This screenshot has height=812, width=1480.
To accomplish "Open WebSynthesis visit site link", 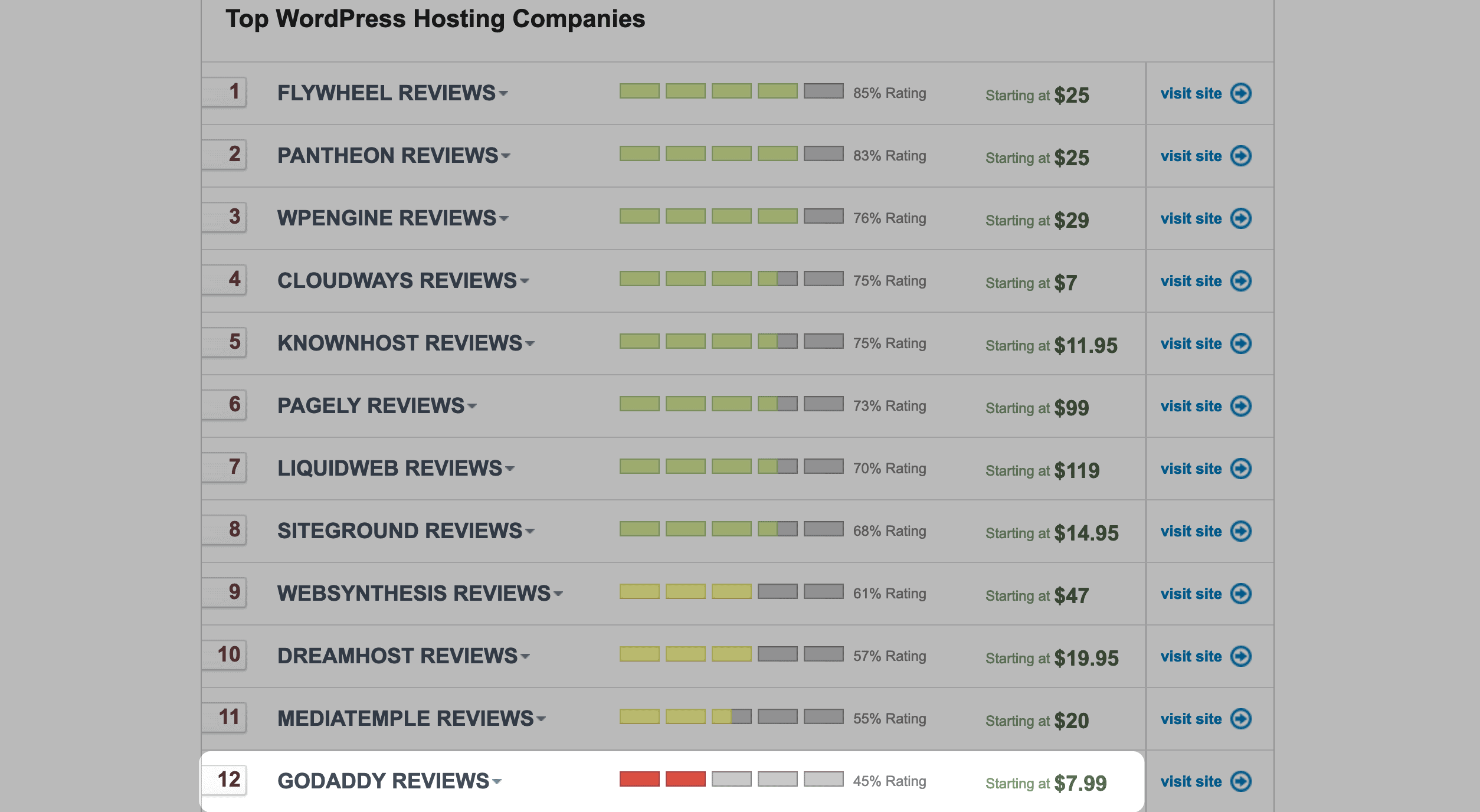I will pyautogui.click(x=1191, y=594).
